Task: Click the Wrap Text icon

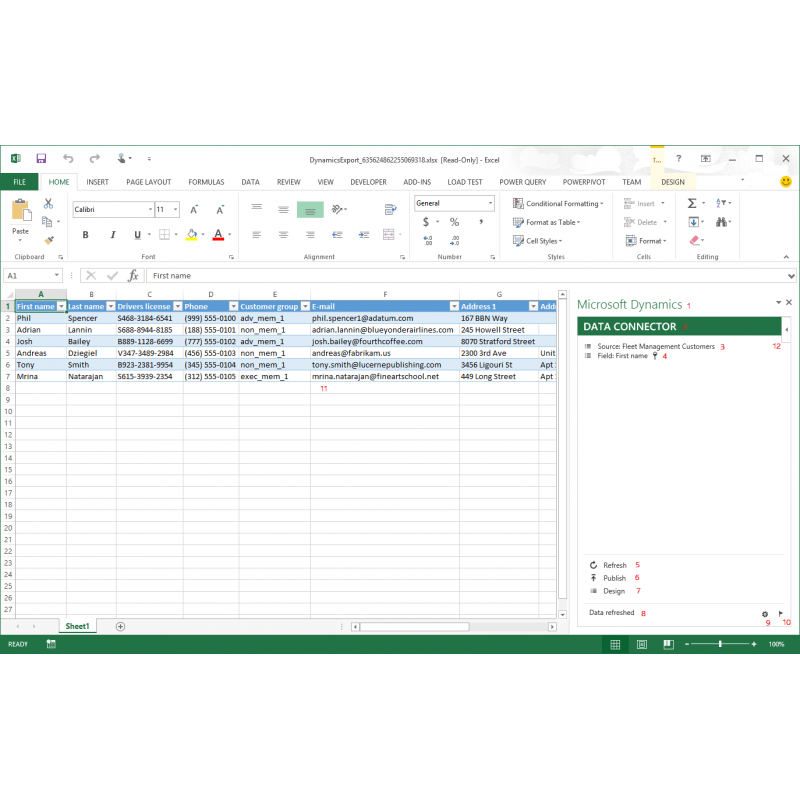Action: 390,209
